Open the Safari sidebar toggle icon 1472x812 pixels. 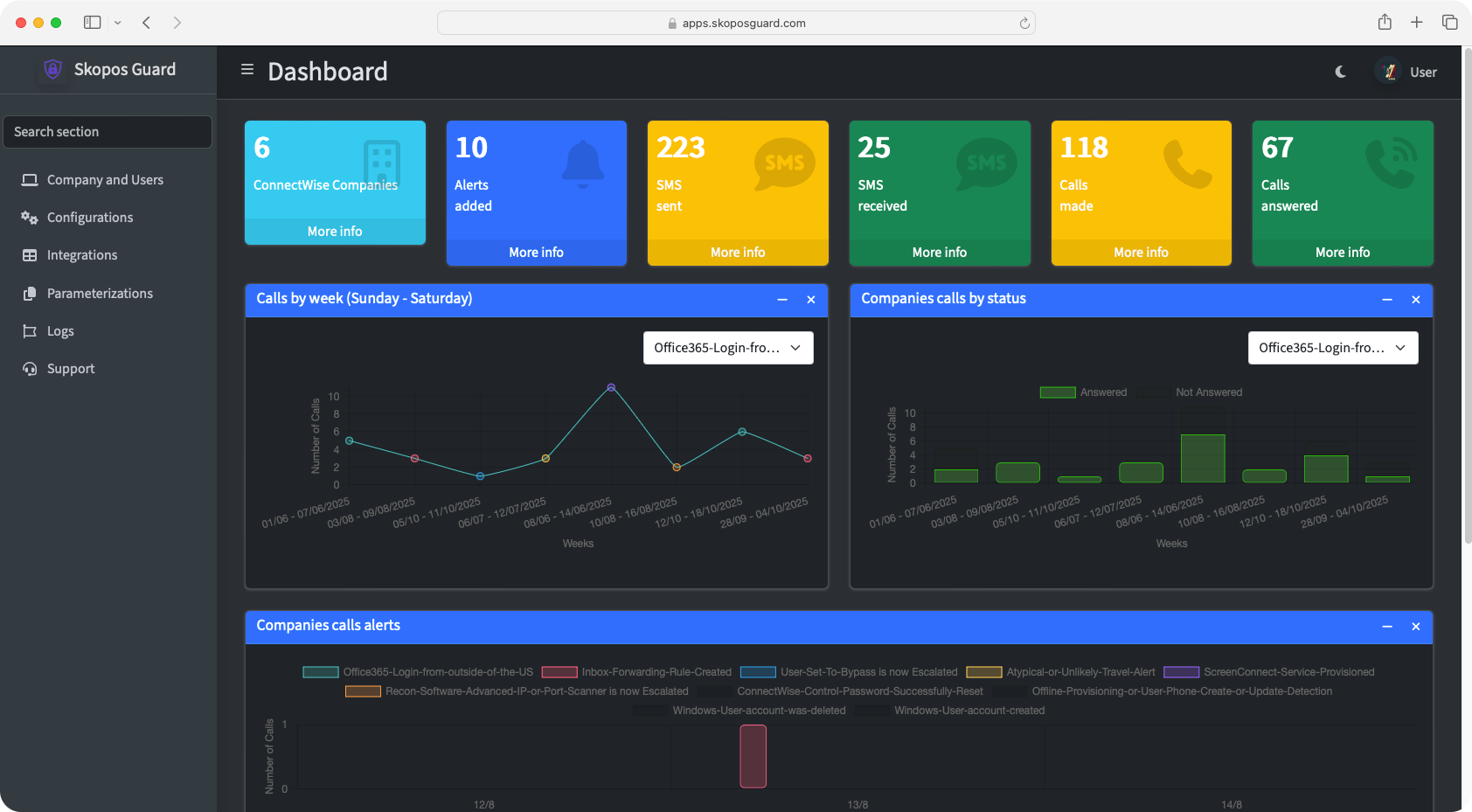pos(92,23)
